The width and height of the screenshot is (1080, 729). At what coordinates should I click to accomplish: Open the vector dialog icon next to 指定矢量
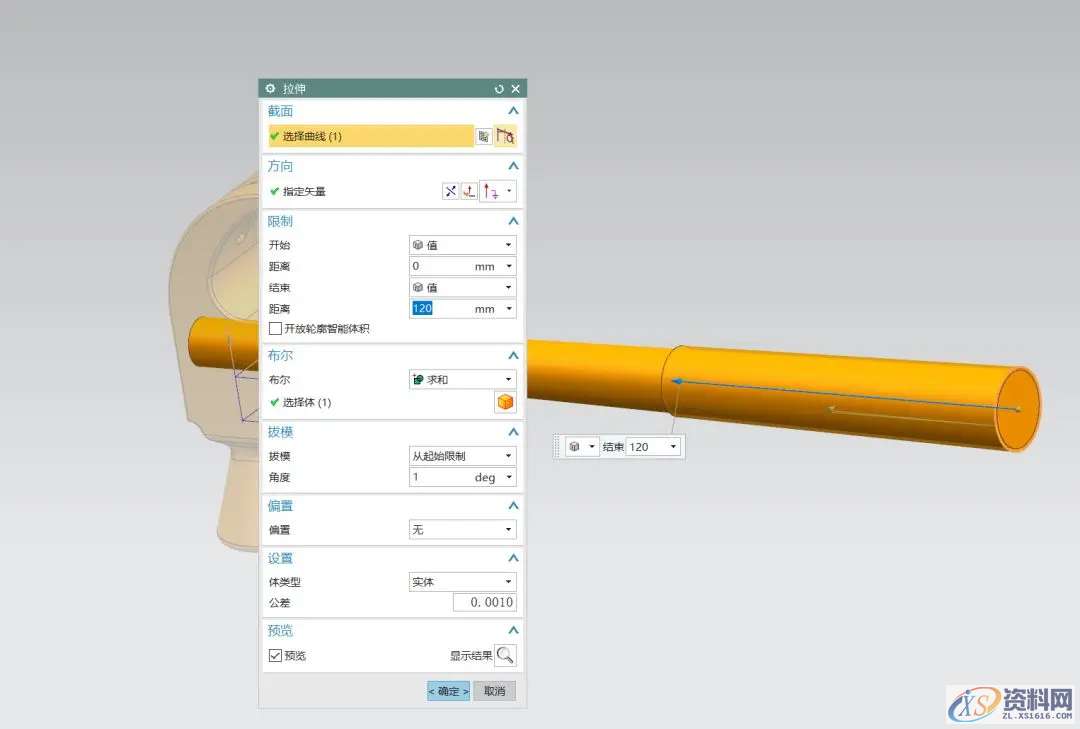[x=469, y=191]
